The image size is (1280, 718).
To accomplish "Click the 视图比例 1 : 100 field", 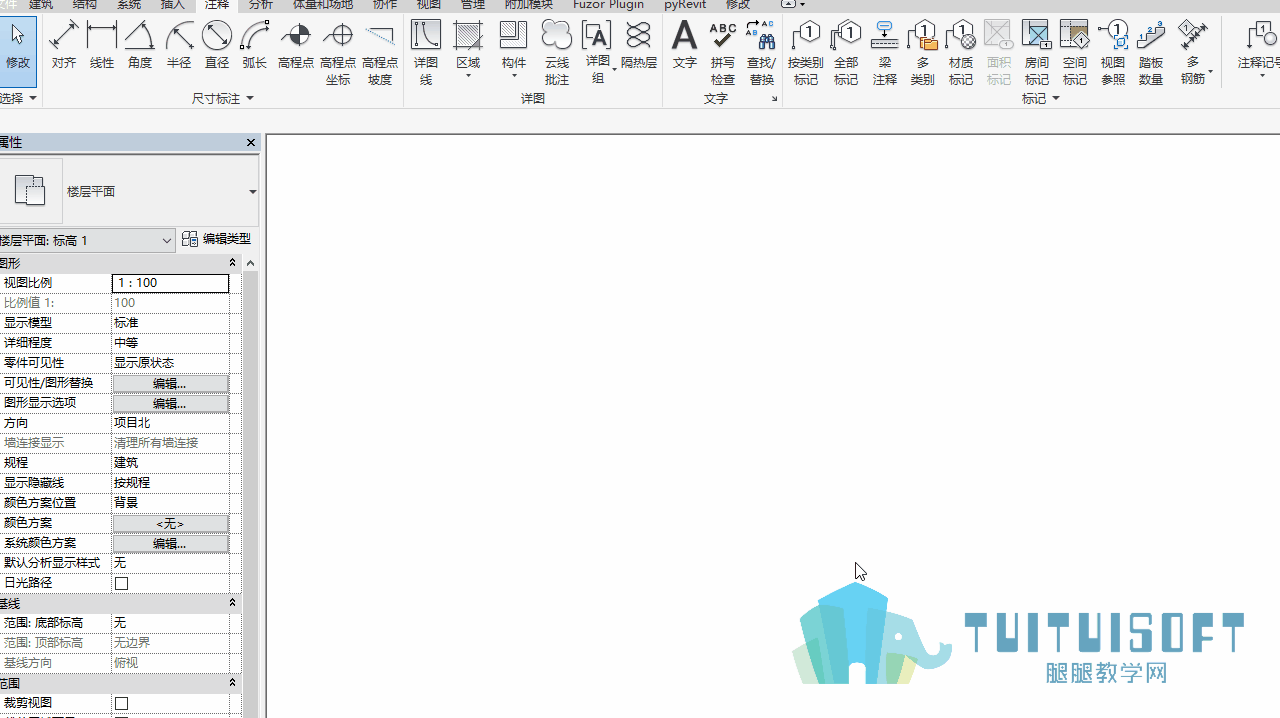I will coord(170,283).
